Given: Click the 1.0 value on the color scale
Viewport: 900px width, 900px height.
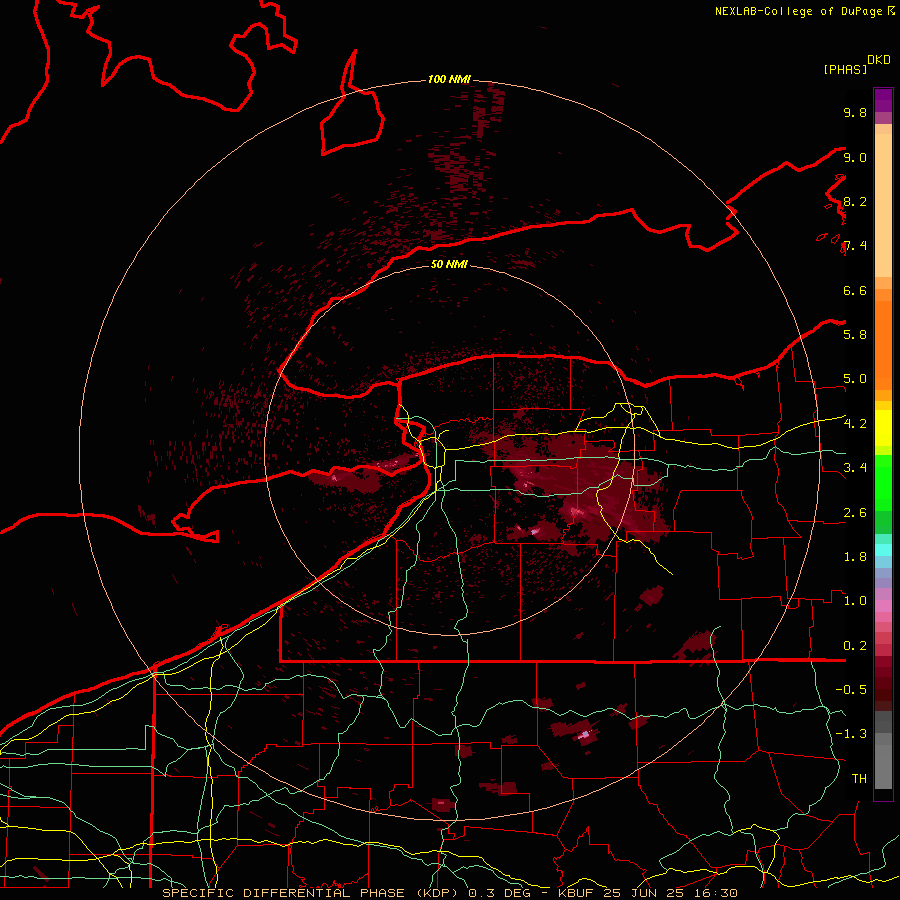Looking at the screenshot, I should pos(855,601).
